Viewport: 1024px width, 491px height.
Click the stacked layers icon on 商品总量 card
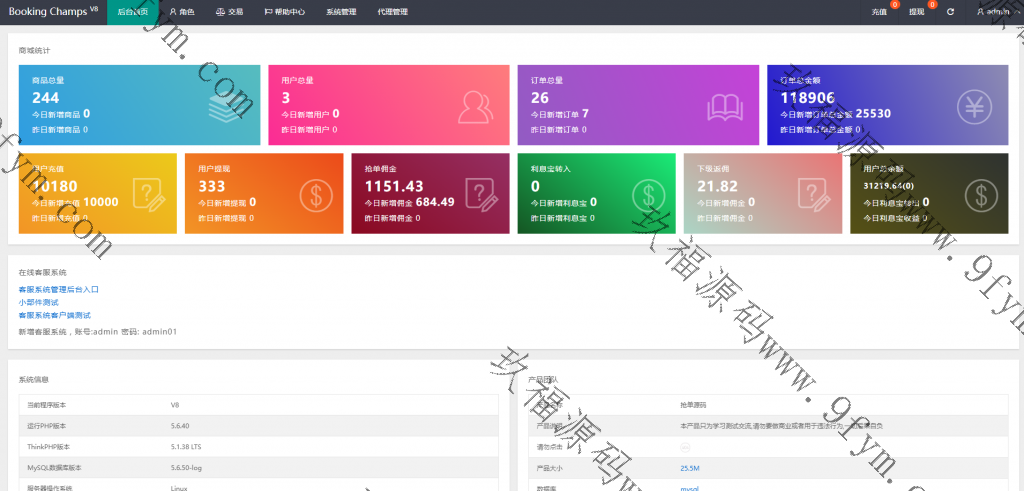(226, 105)
